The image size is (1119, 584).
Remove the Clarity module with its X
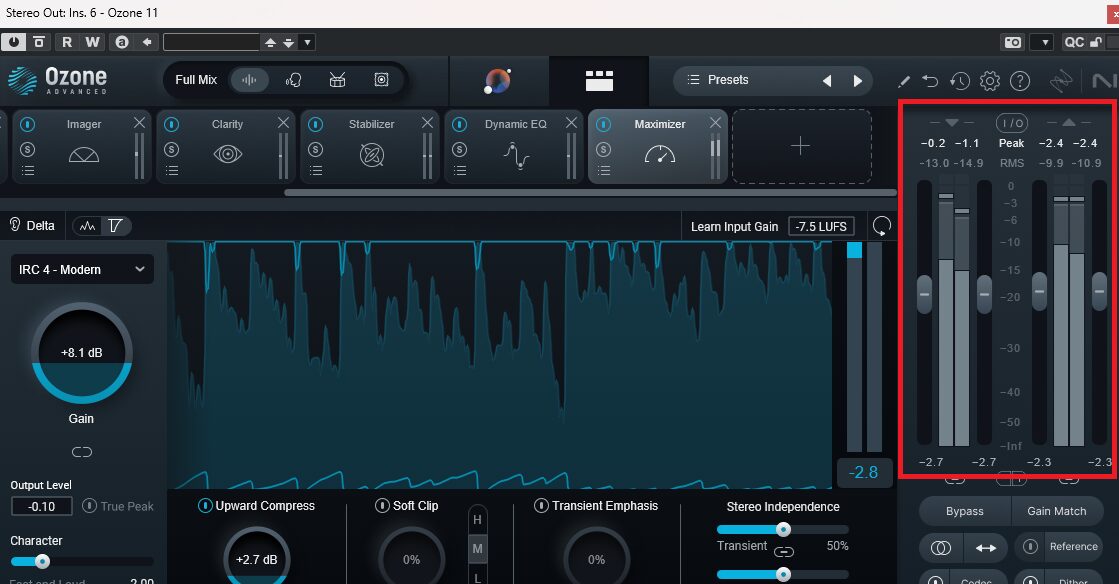click(x=282, y=123)
